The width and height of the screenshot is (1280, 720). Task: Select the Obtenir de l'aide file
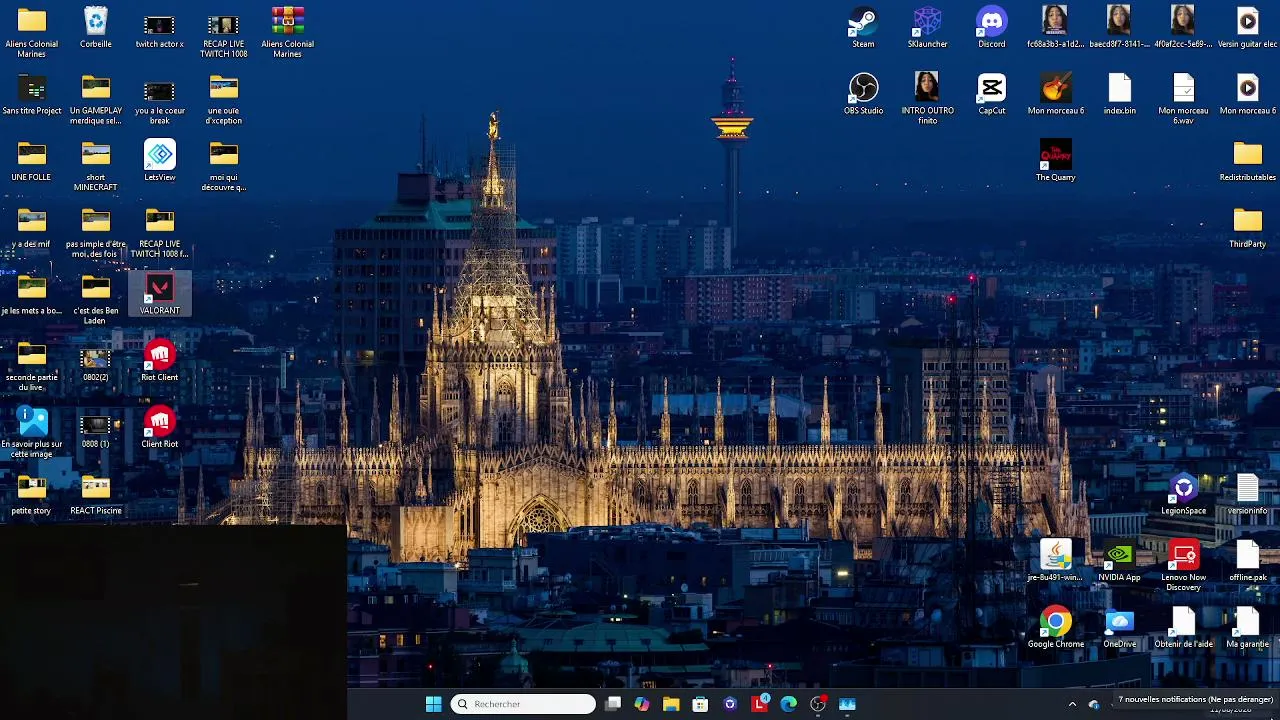point(1184,622)
